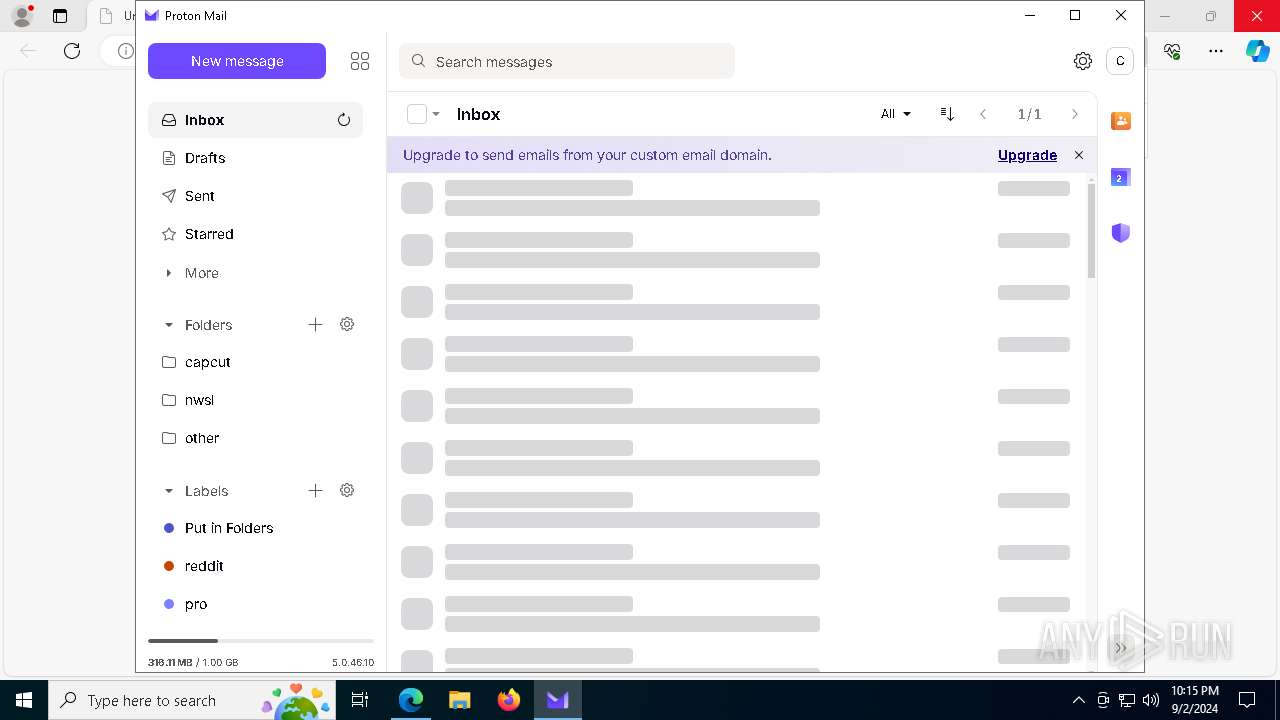Select the pro label
The image size is (1280, 720).
click(x=255, y=604)
